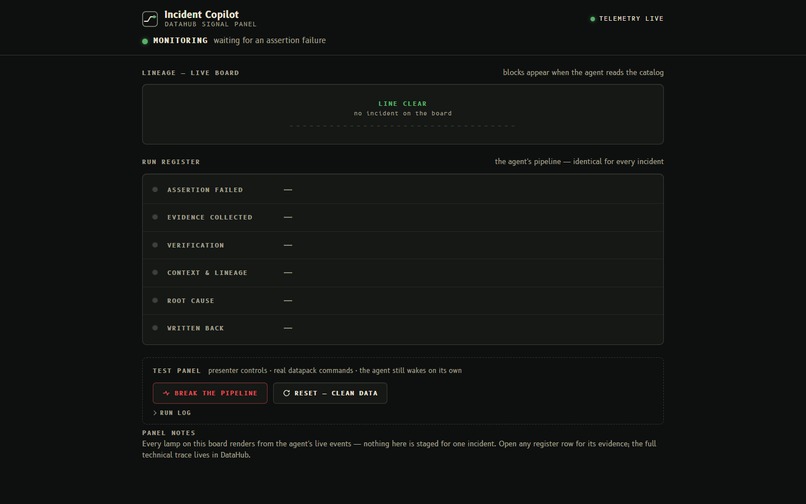The image size is (806, 504).
Task: Click the Incident Copilot logo icon
Action: pyautogui.click(x=150, y=19)
